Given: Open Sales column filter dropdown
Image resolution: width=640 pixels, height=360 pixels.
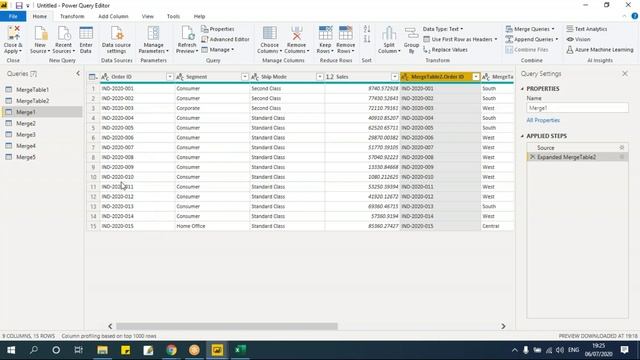Looking at the screenshot, I should 395,77.
